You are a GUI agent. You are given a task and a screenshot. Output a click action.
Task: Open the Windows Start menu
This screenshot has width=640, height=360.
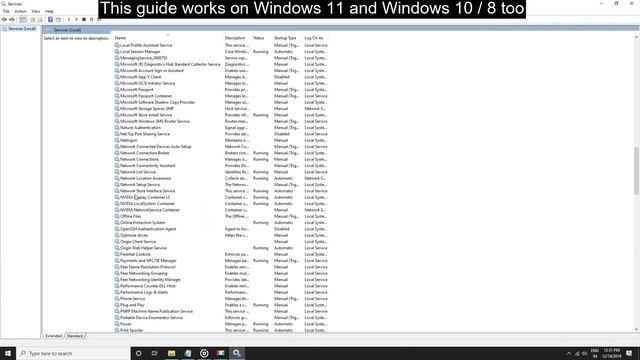[x=8, y=353]
